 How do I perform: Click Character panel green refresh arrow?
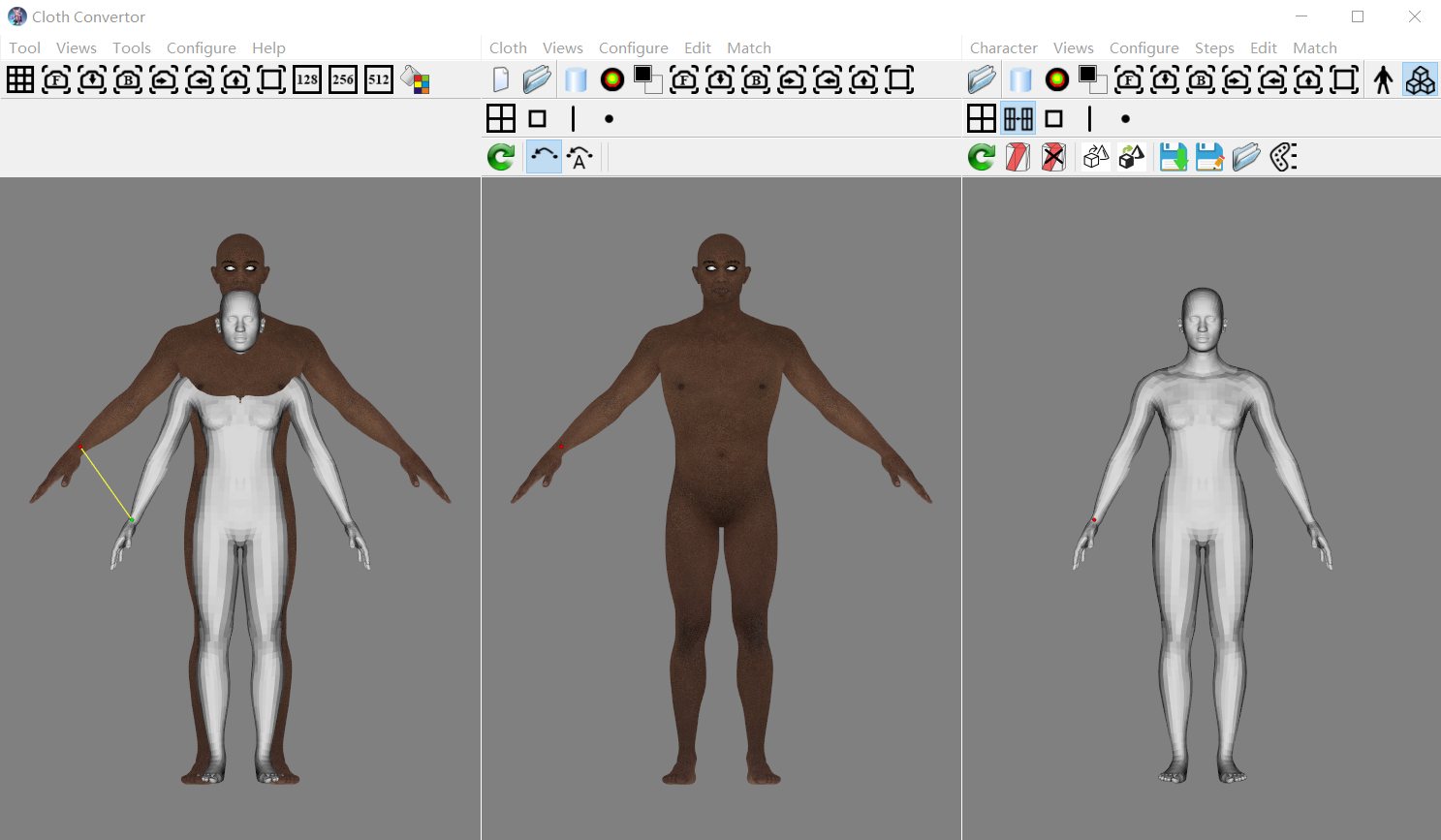(982, 157)
